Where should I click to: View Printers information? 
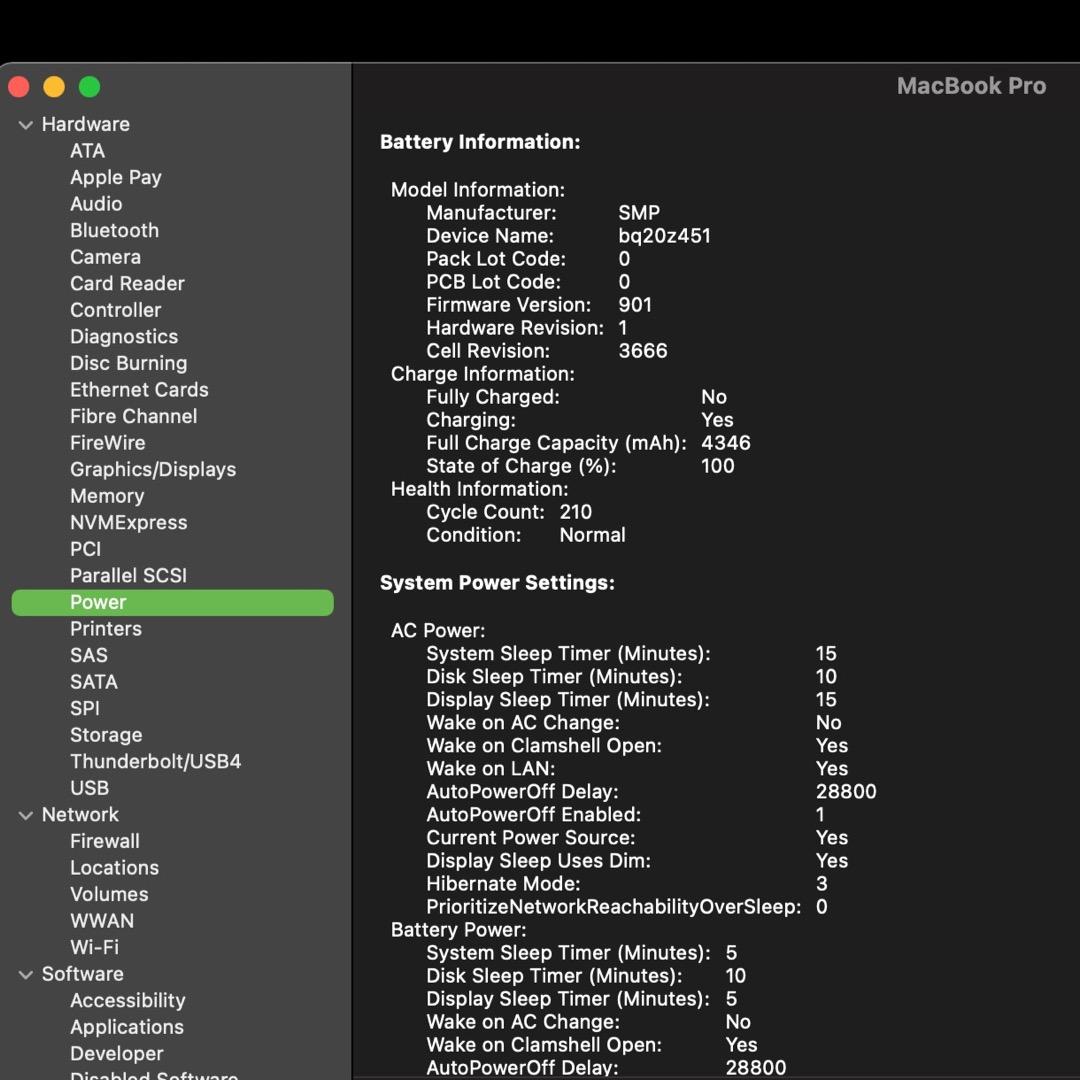[x=106, y=628]
